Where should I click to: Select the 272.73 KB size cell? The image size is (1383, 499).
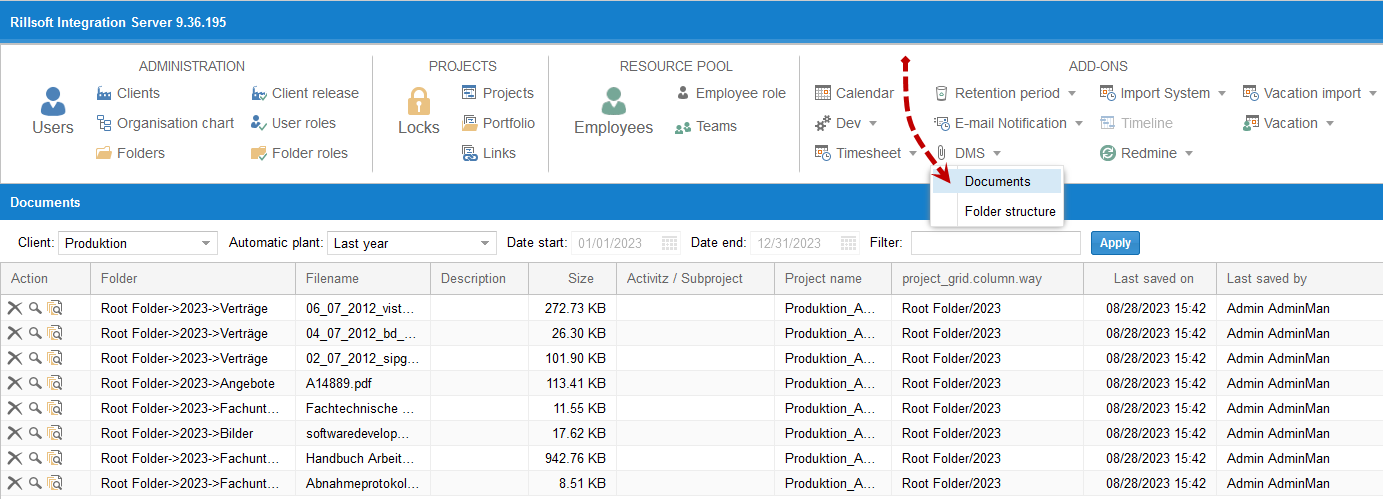click(572, 308)
